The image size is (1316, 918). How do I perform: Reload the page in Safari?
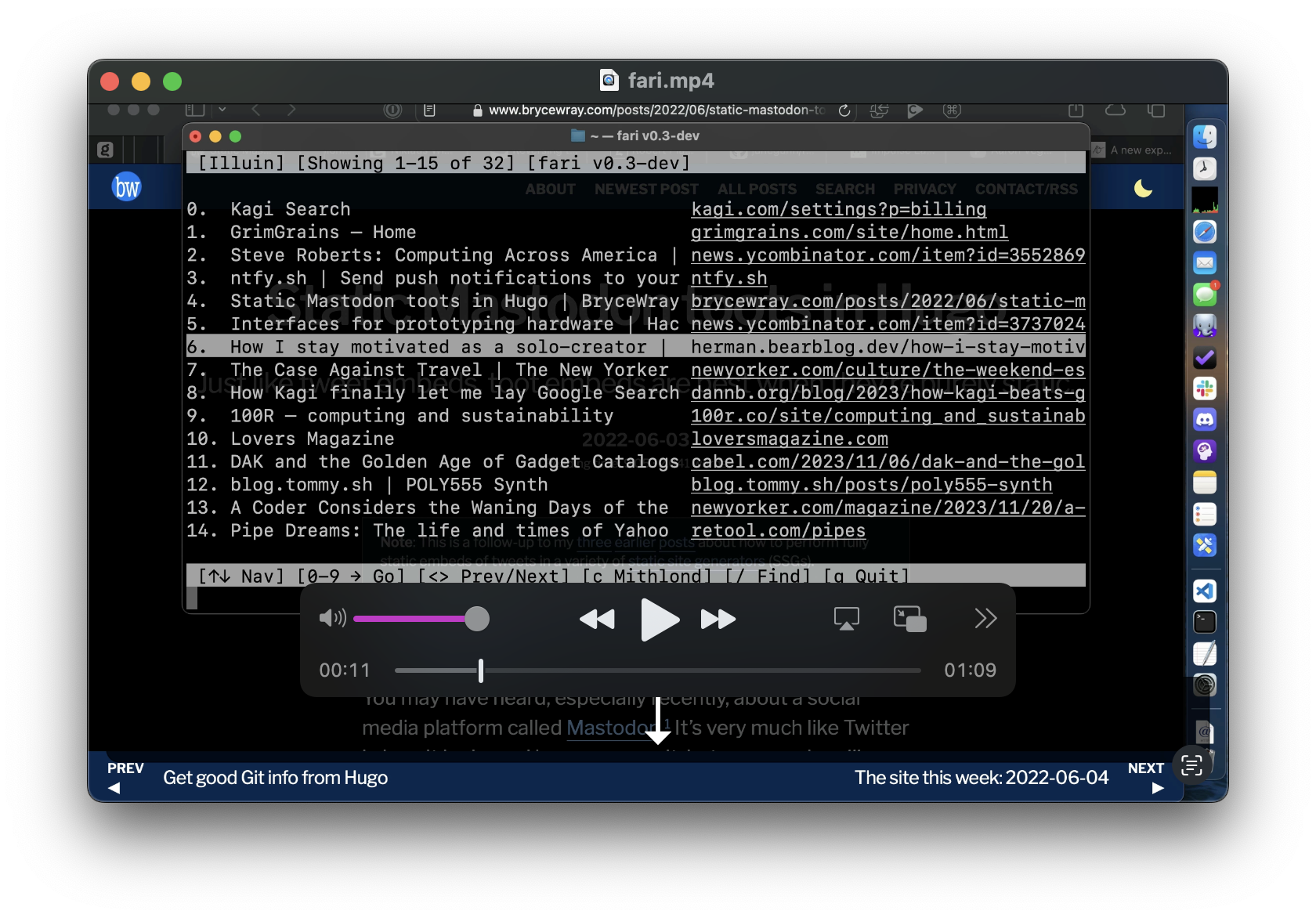coord(844,110)
